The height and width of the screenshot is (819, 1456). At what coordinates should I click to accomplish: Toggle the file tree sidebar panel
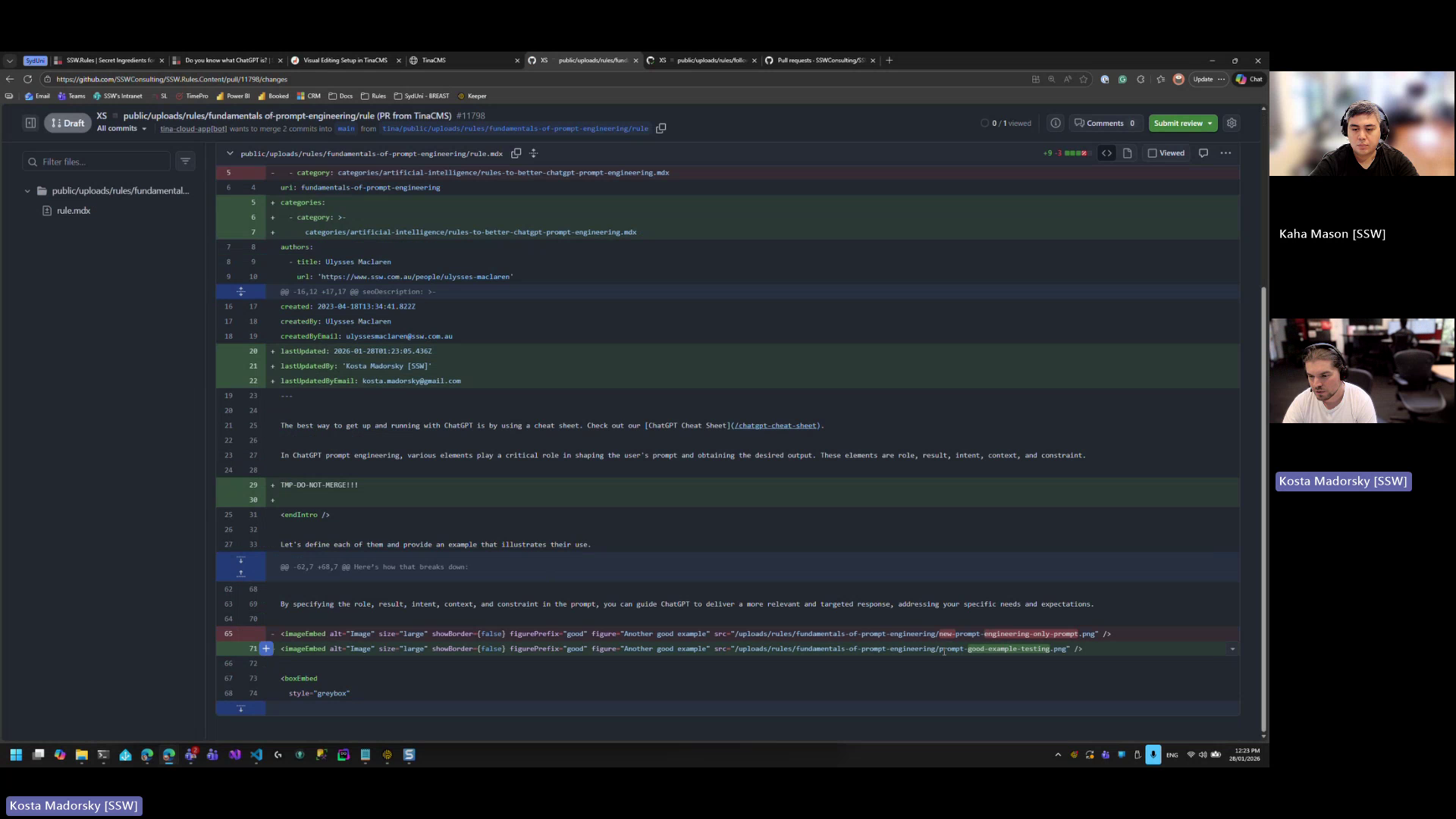pos(31,122)
